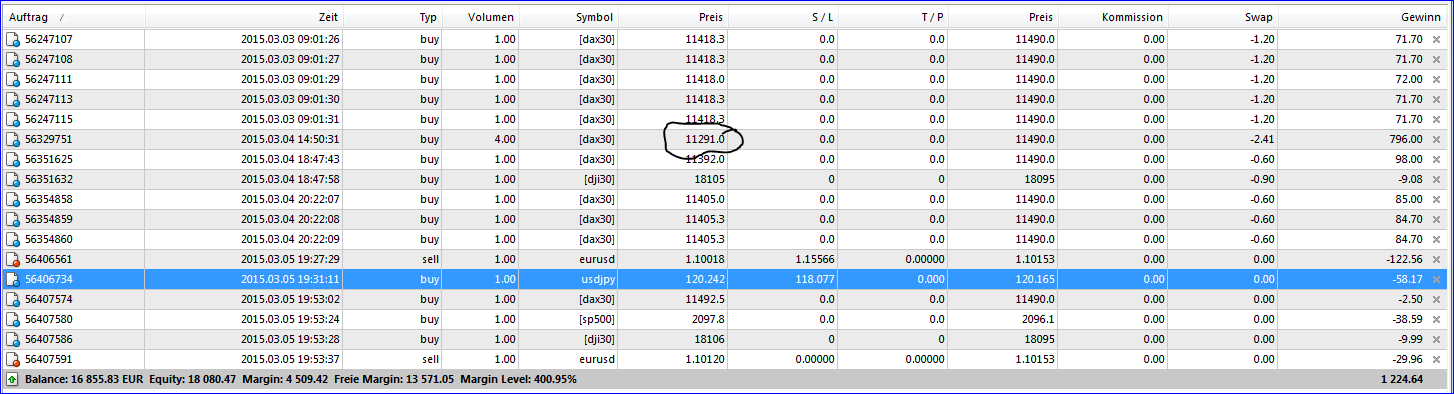The image size is (1454, 394).
Task: Close the usdjpy position via x
Action: 1437,279
